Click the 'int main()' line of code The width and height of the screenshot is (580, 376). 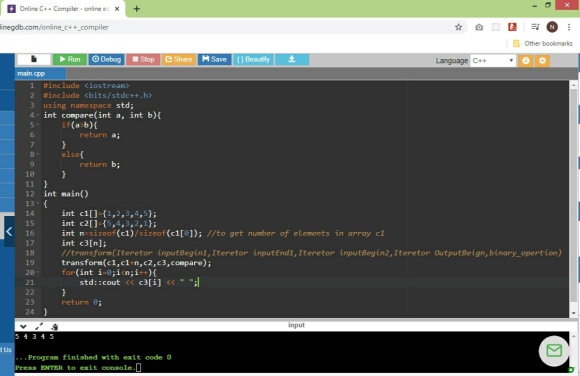coord(66,194)
